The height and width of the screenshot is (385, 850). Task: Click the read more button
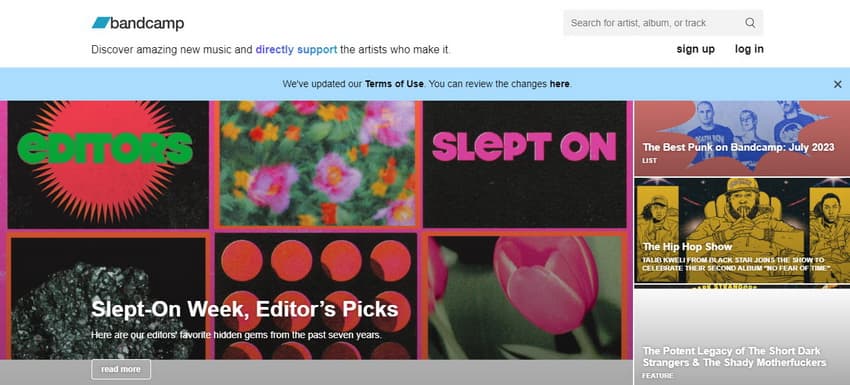(x=121, y=369)
